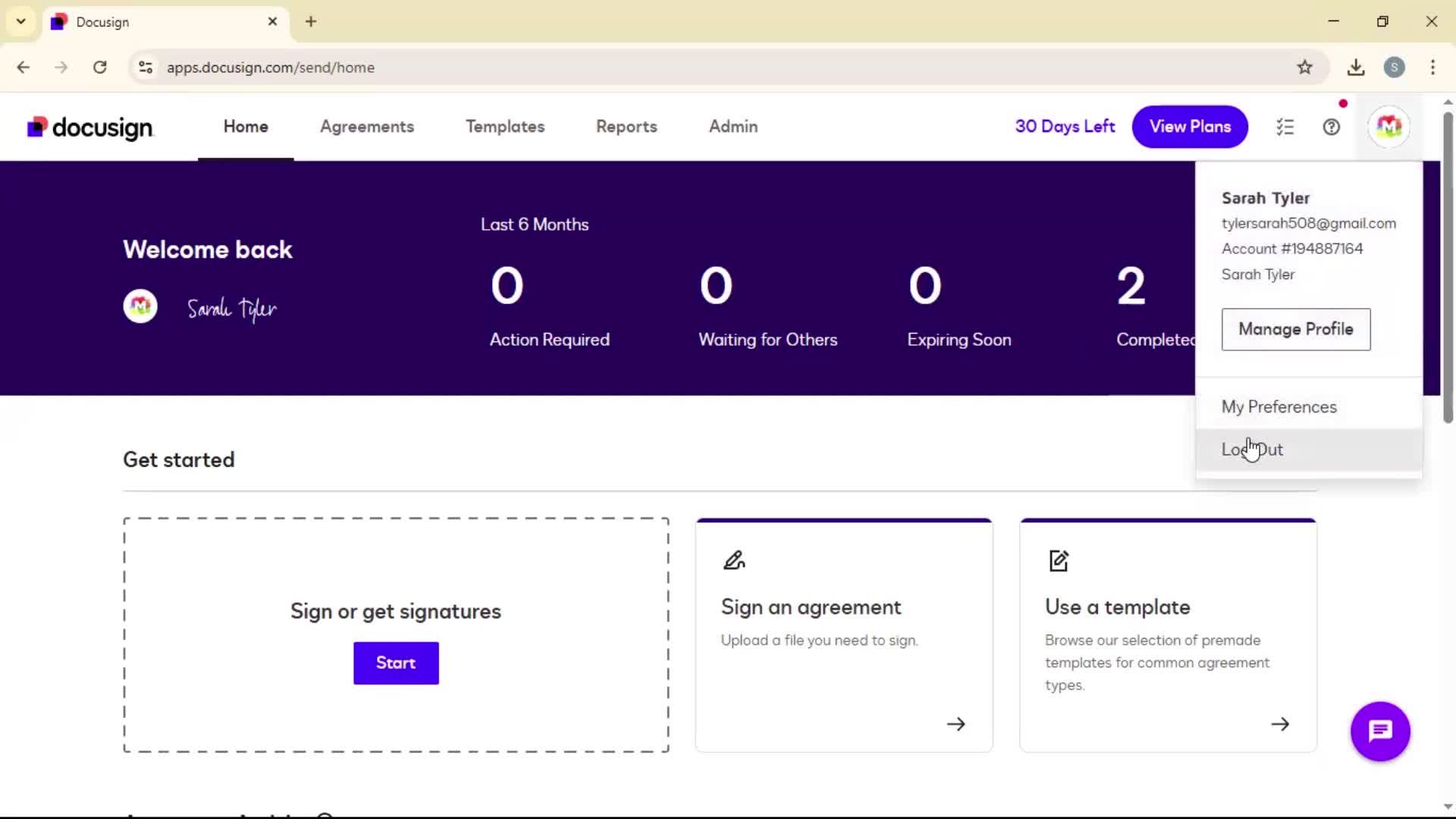Click the tylersarah508@gmail.com email text
Image resolution: width=1456 pixels, height=819 pixels.
pos(1308,224)
